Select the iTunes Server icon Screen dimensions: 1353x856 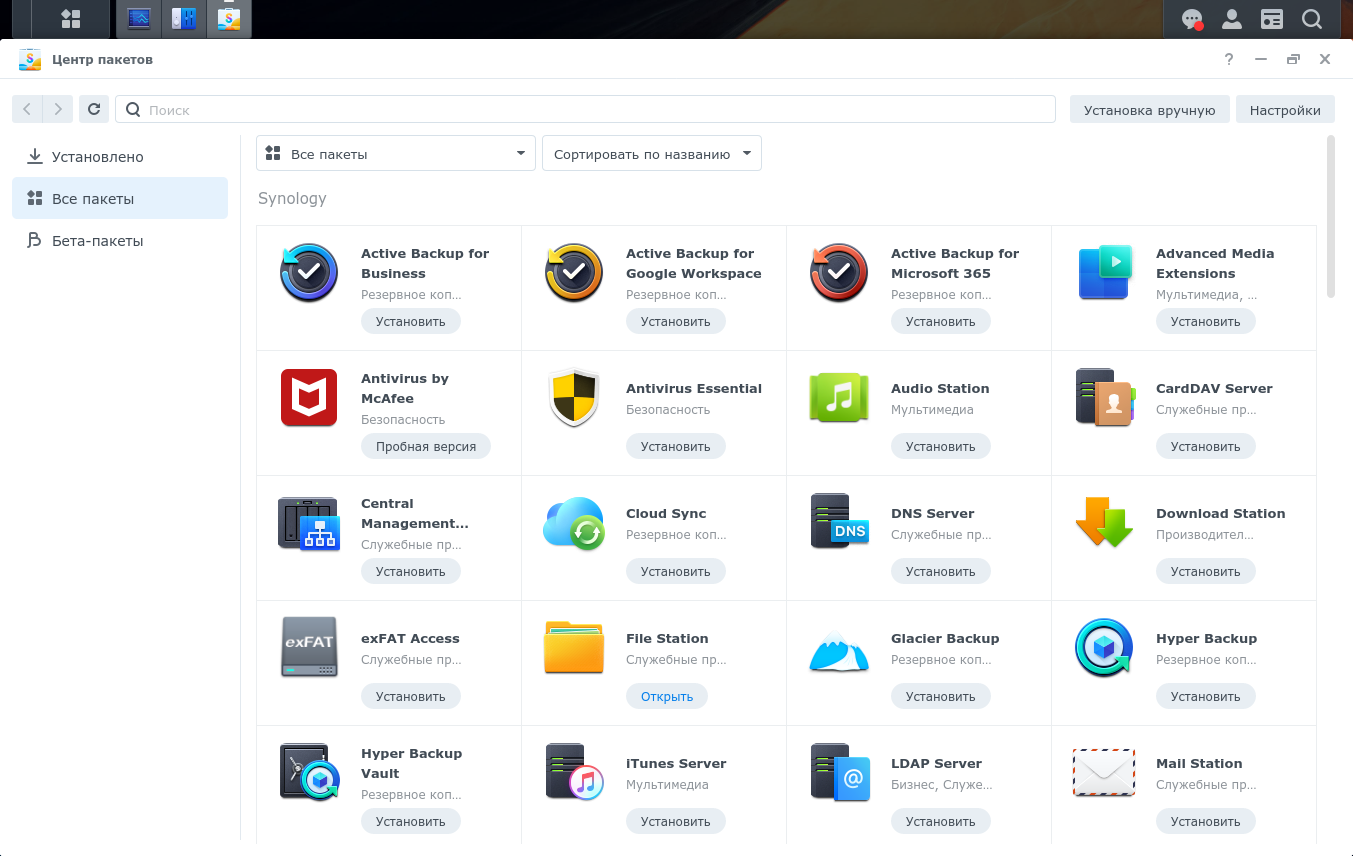click(574, 772)
